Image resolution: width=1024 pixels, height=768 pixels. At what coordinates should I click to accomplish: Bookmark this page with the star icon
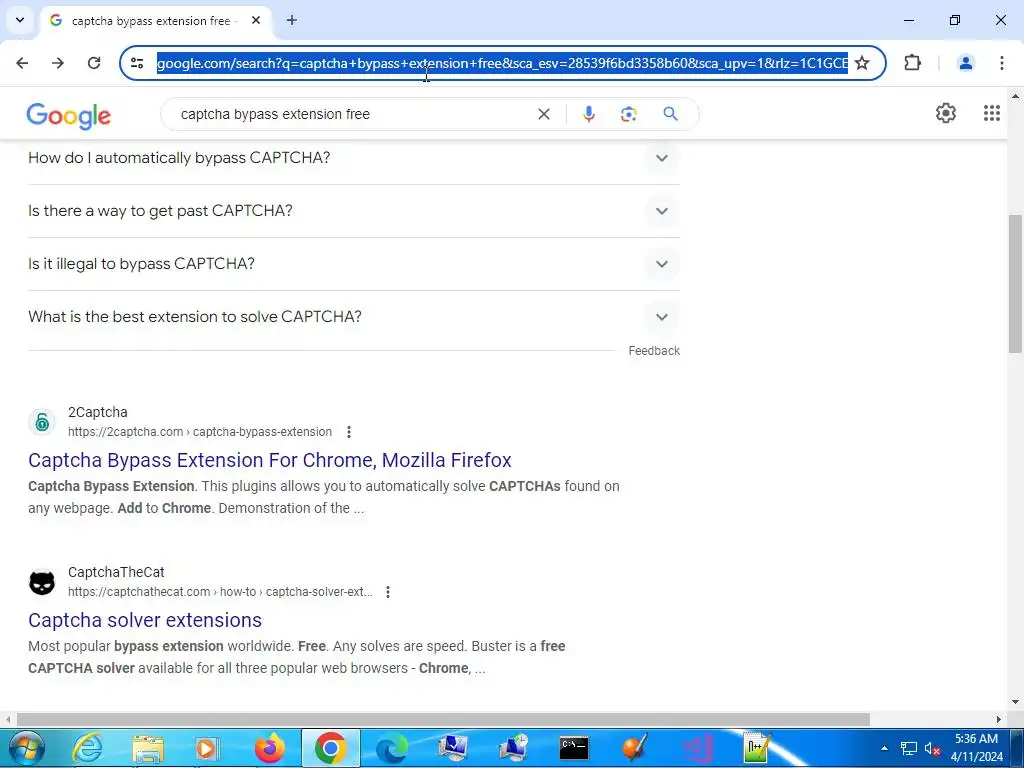click(x=862, y=63)
